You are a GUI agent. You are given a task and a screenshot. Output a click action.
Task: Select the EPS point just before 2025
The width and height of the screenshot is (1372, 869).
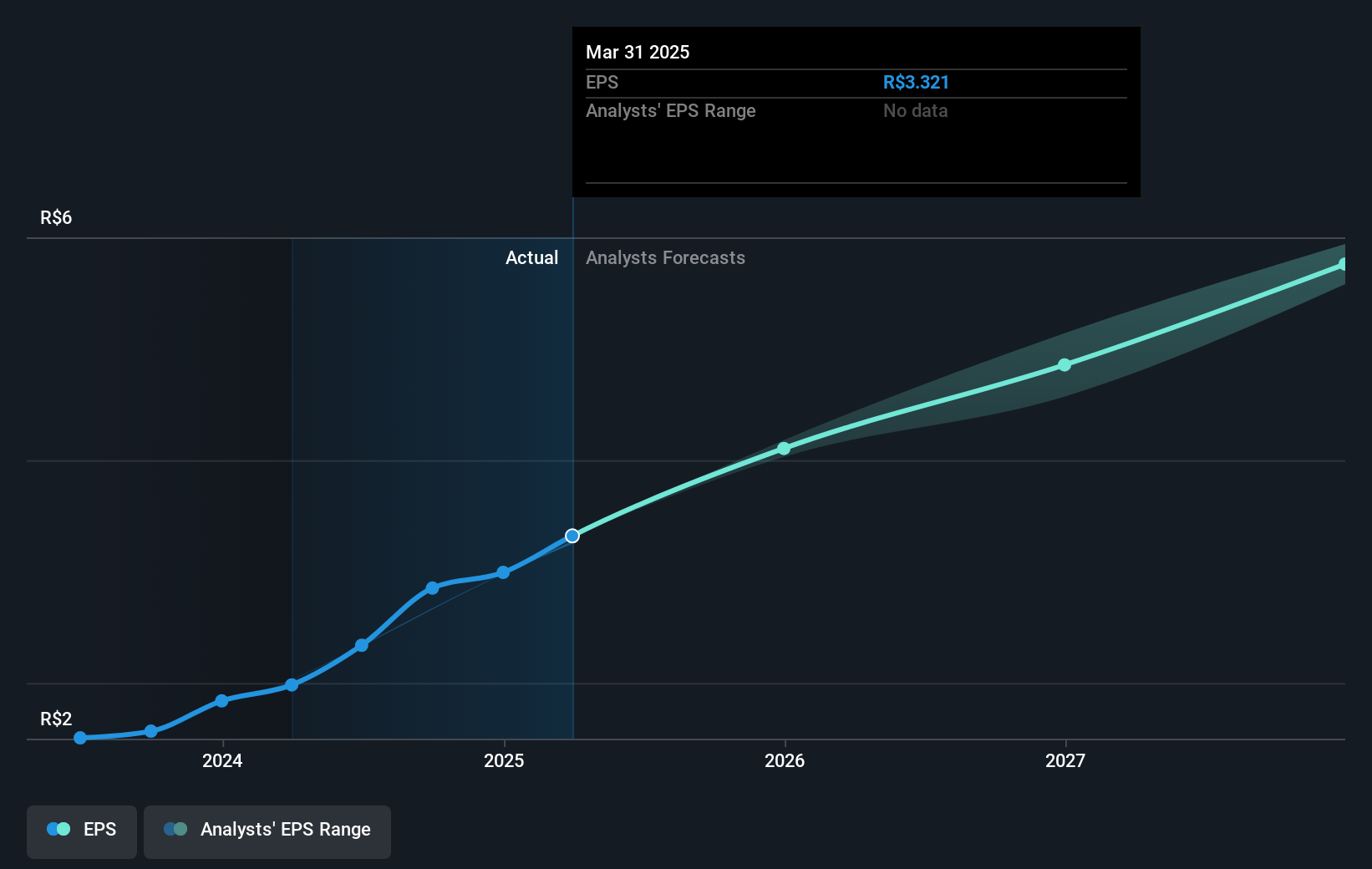pyautogui.click(x=503, y=572)
